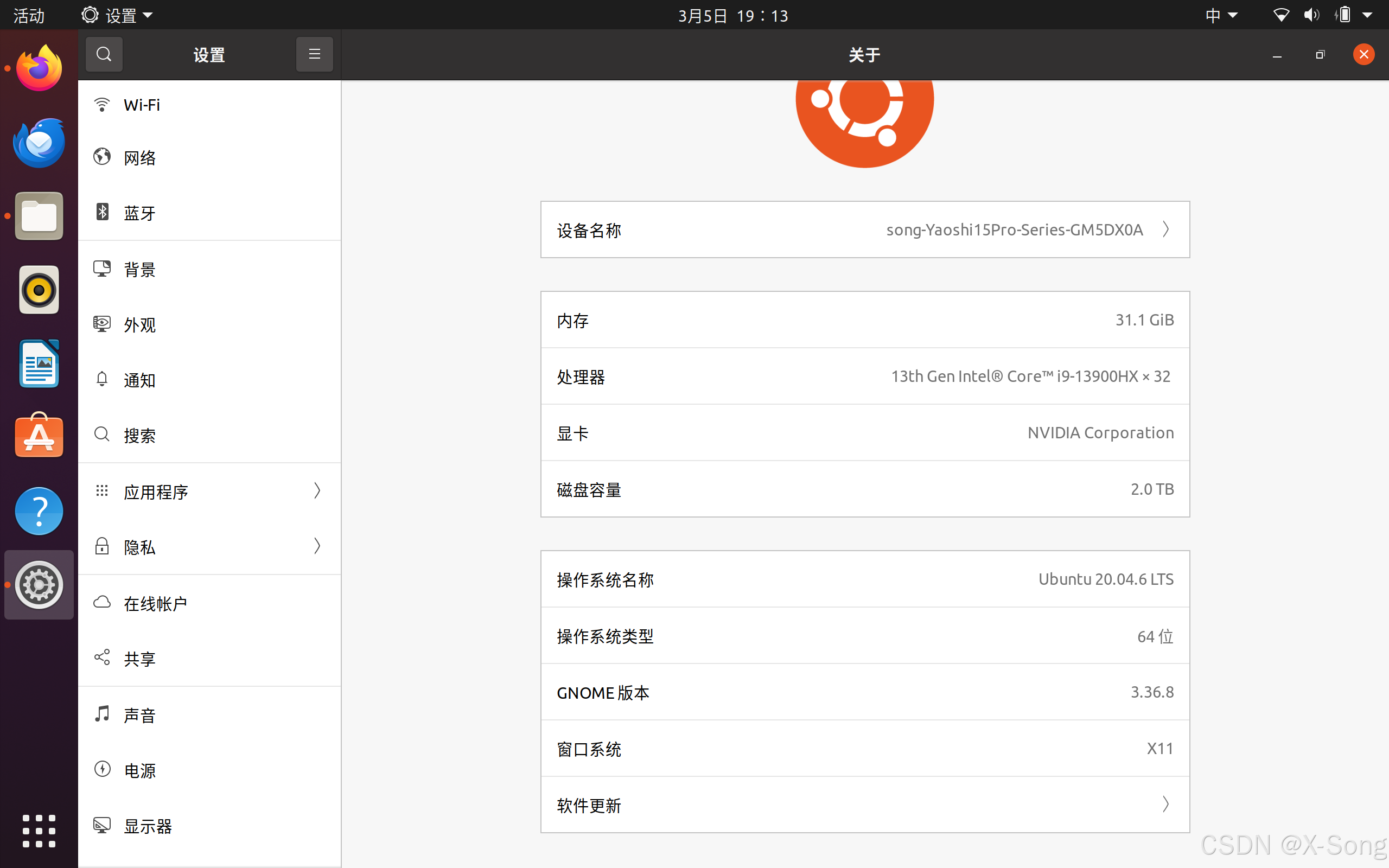Click the X11 windowing system value
This screenshot has height=868, width=1389.
click(x=1160, y=748)
